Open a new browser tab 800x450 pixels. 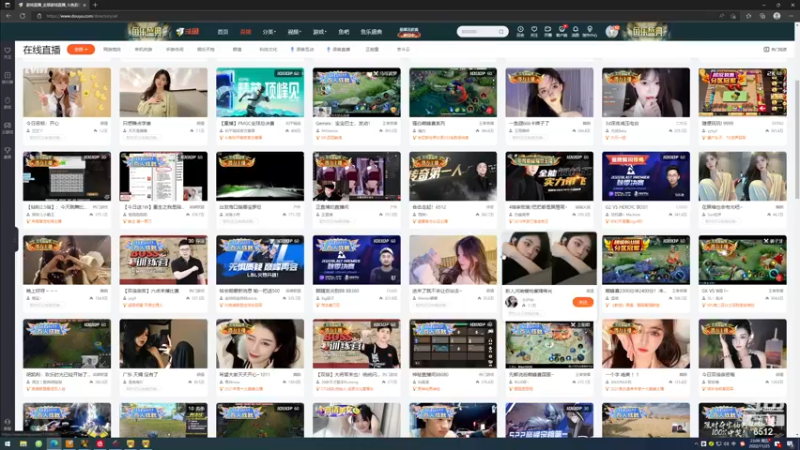coord(95,5)
